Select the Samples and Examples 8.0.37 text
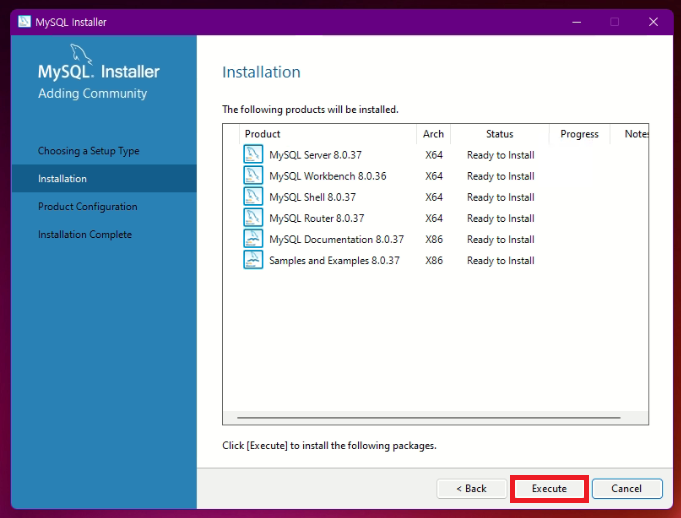The image size is (681, 518). [334, 261]
